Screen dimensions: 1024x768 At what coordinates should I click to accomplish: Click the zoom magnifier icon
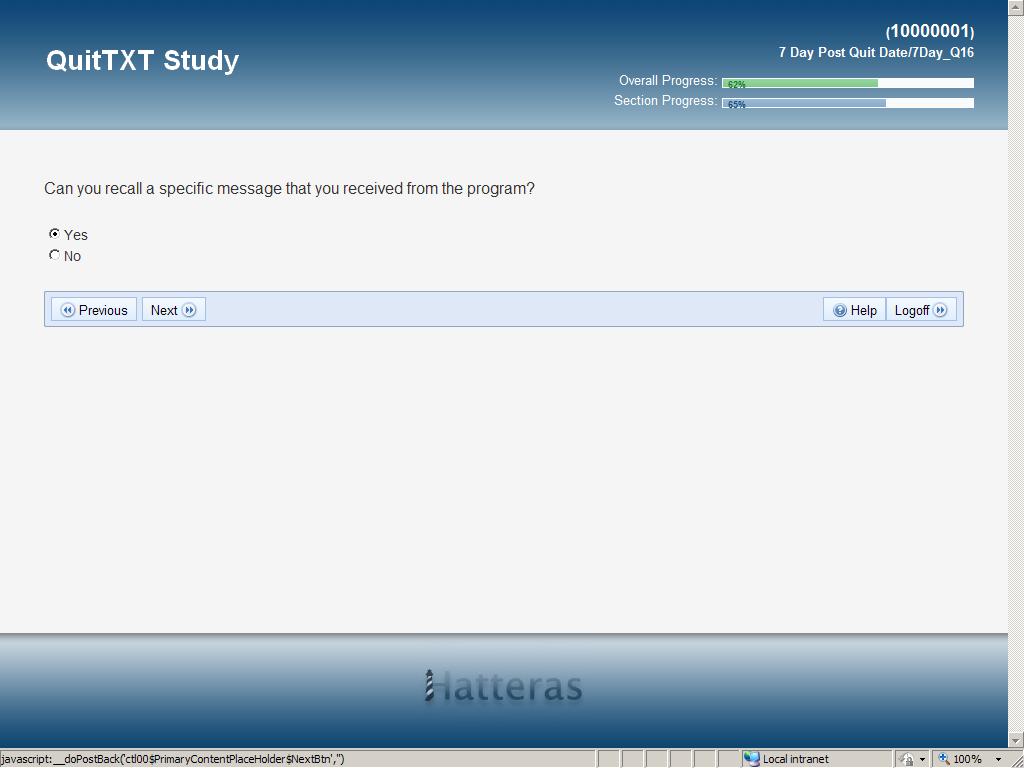tap(944, 759)
